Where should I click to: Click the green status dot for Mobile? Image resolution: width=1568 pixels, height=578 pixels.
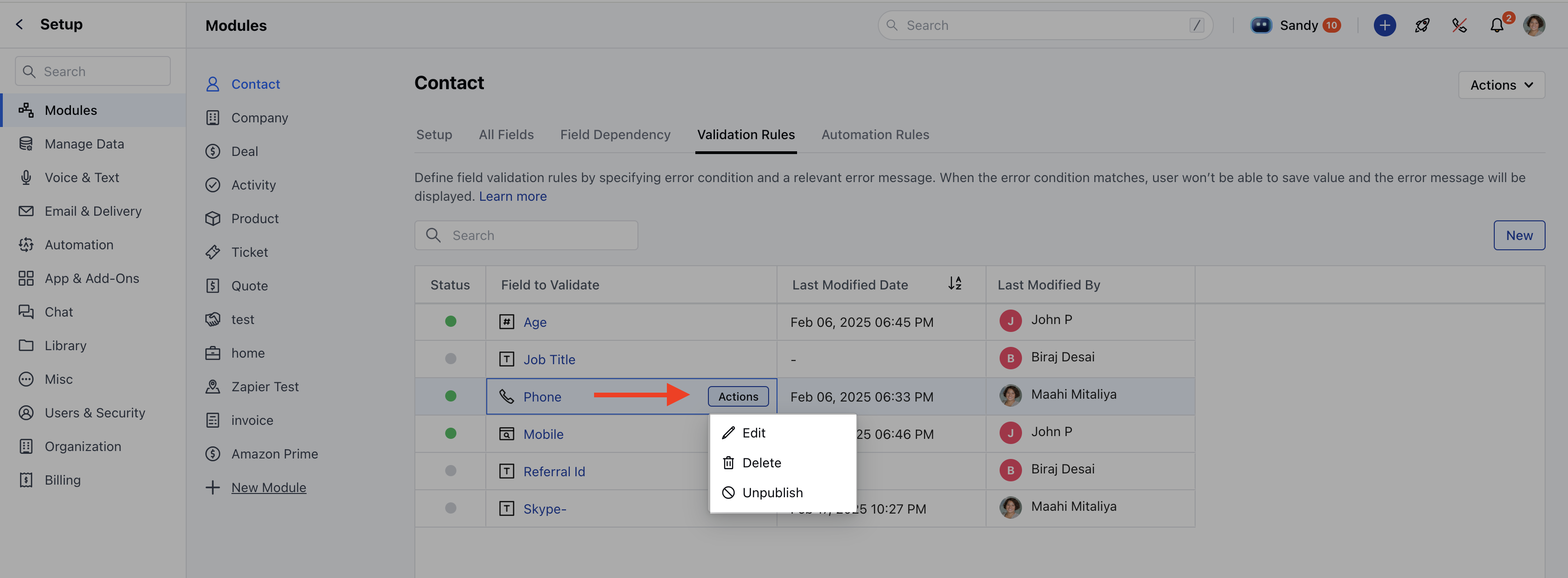pyautogui.click(x=450, y=434)
